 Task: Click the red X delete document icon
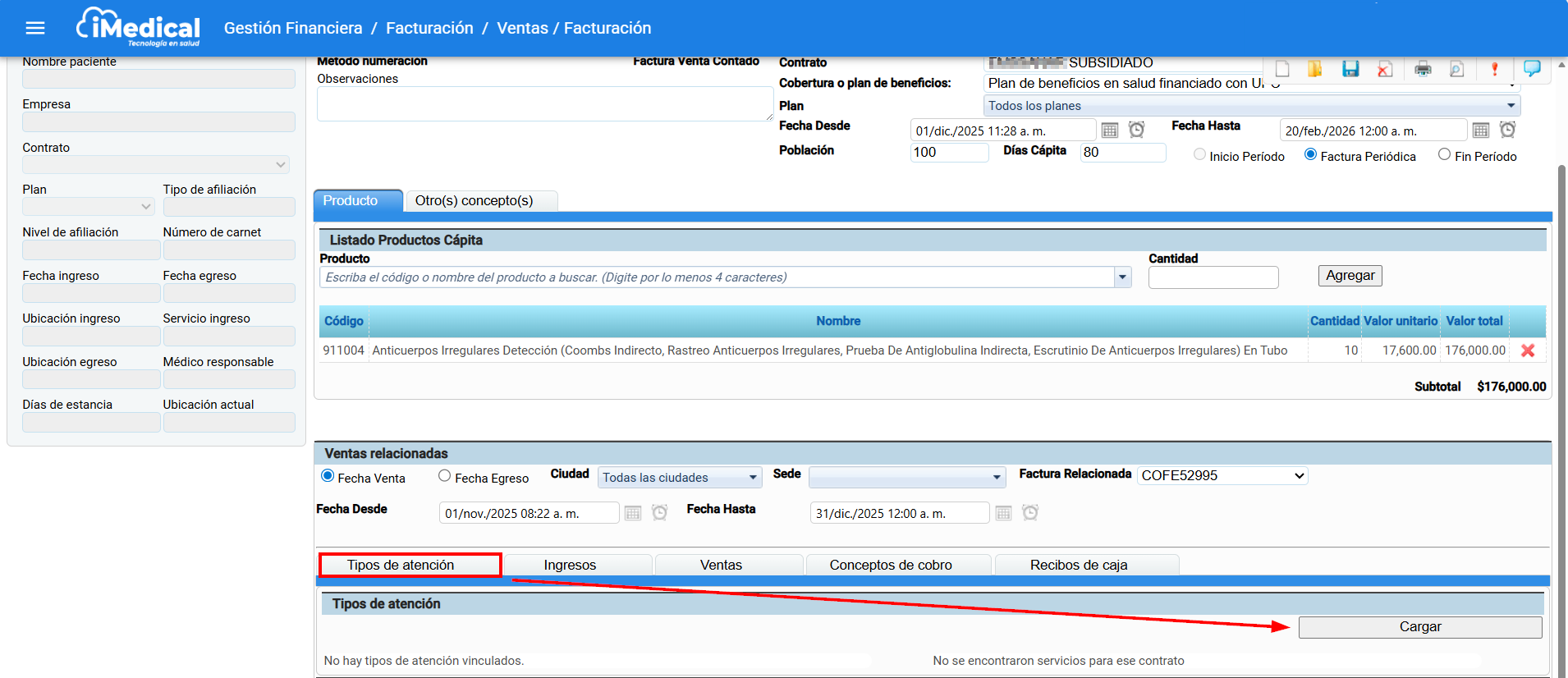pyautogui.click(x=1385, y=69)
